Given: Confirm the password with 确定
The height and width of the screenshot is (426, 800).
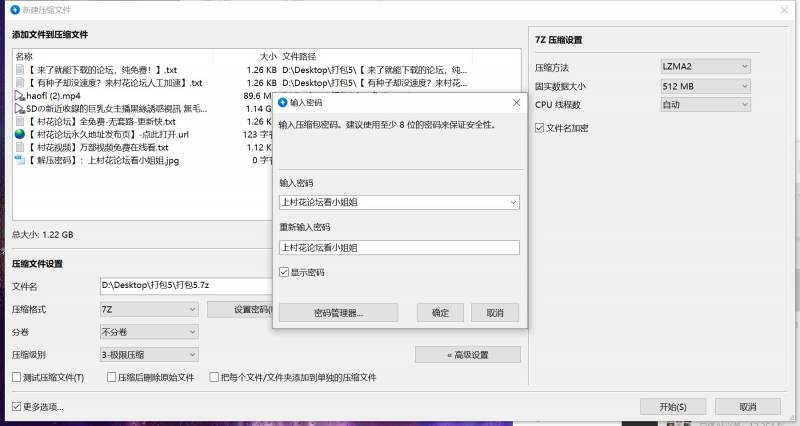Looking at the screenshot, I should point(440,313).
